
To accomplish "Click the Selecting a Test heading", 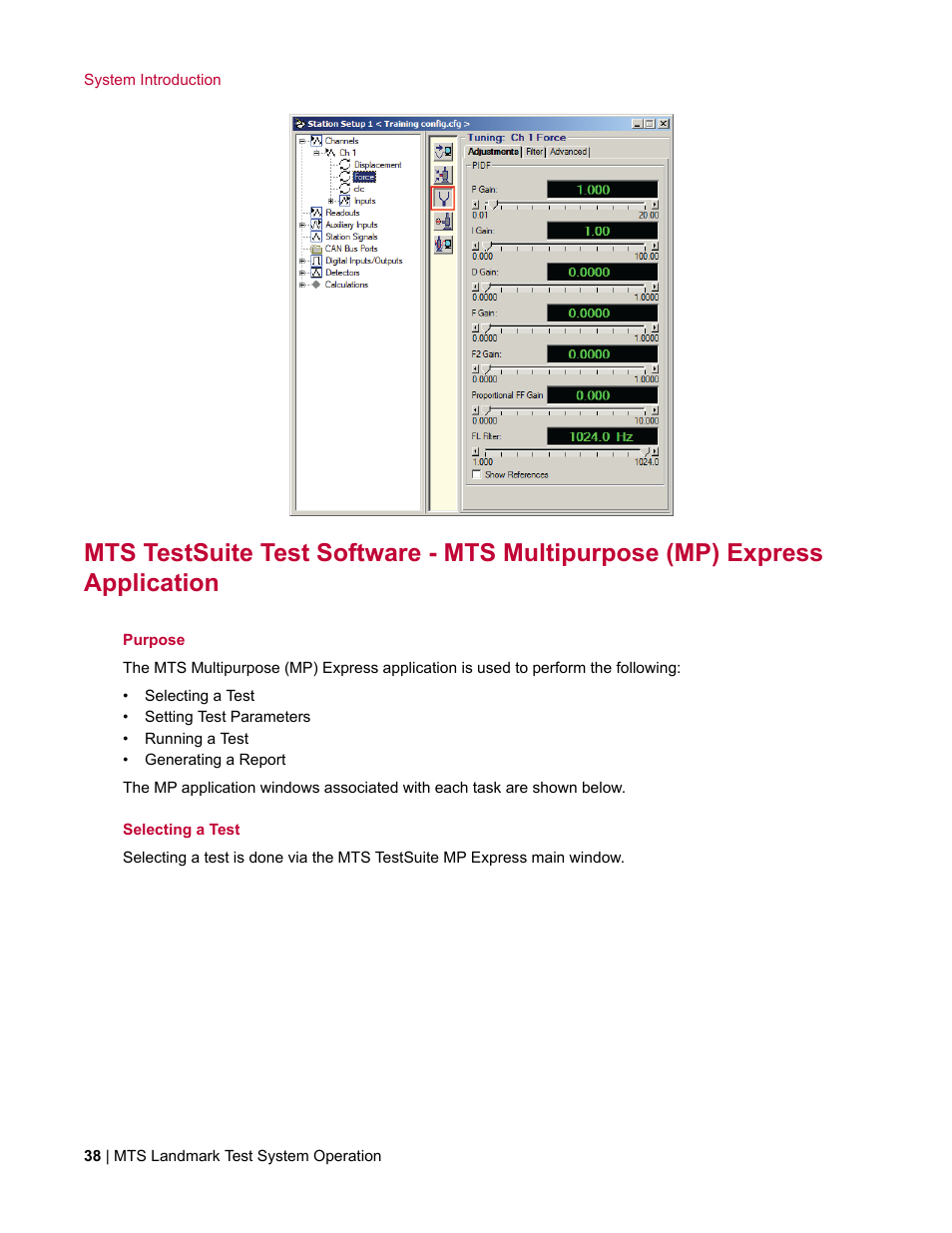I will pos(182,830).
